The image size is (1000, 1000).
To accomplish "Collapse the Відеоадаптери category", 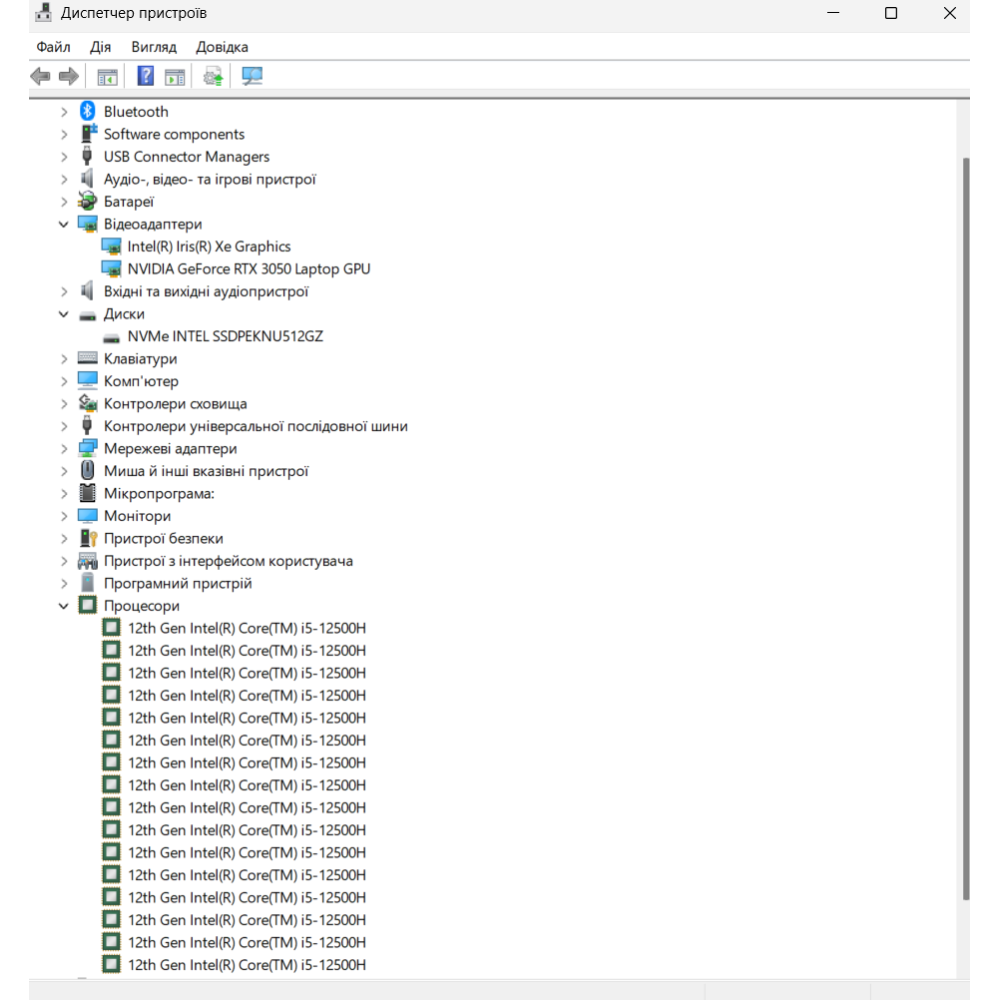I will (64, 224).
